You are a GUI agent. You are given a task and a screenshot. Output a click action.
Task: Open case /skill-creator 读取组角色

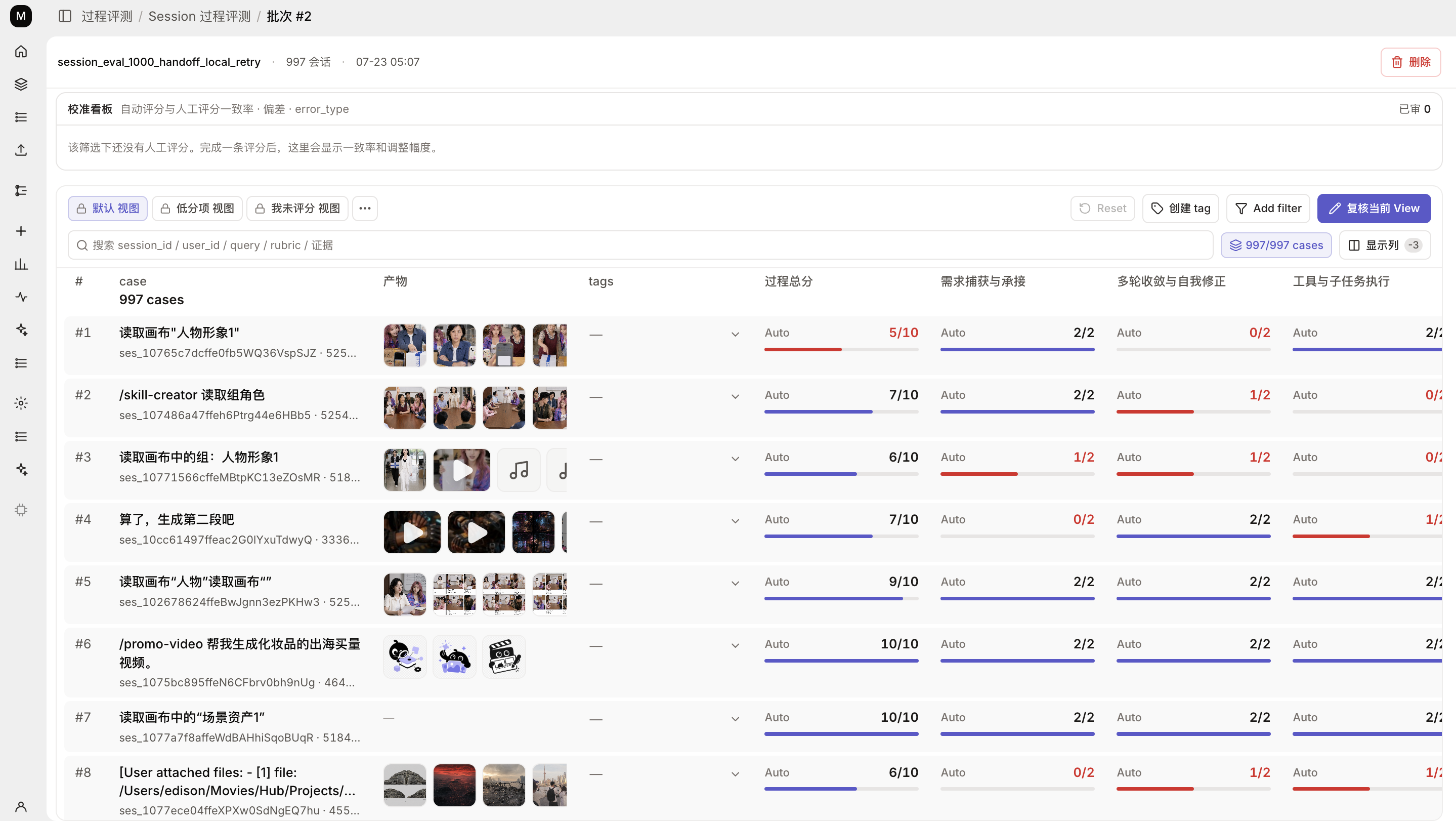[x=192, y=395]
